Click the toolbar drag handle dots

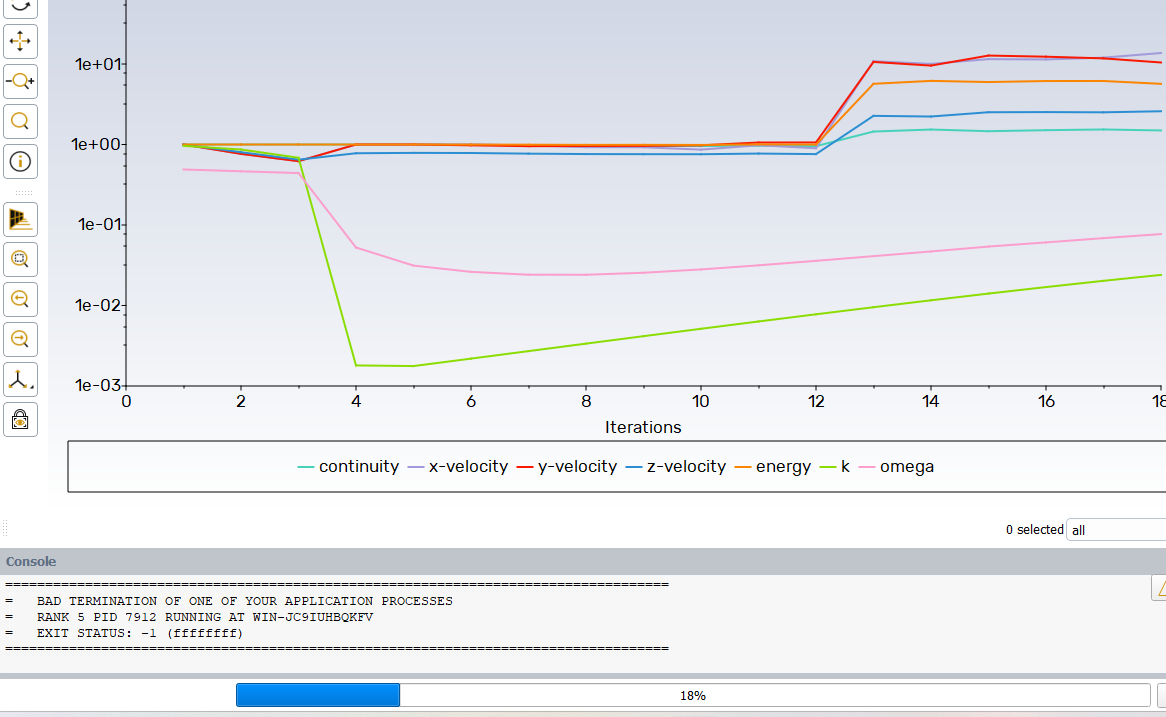pyautogui.click(x=23, y=193)
